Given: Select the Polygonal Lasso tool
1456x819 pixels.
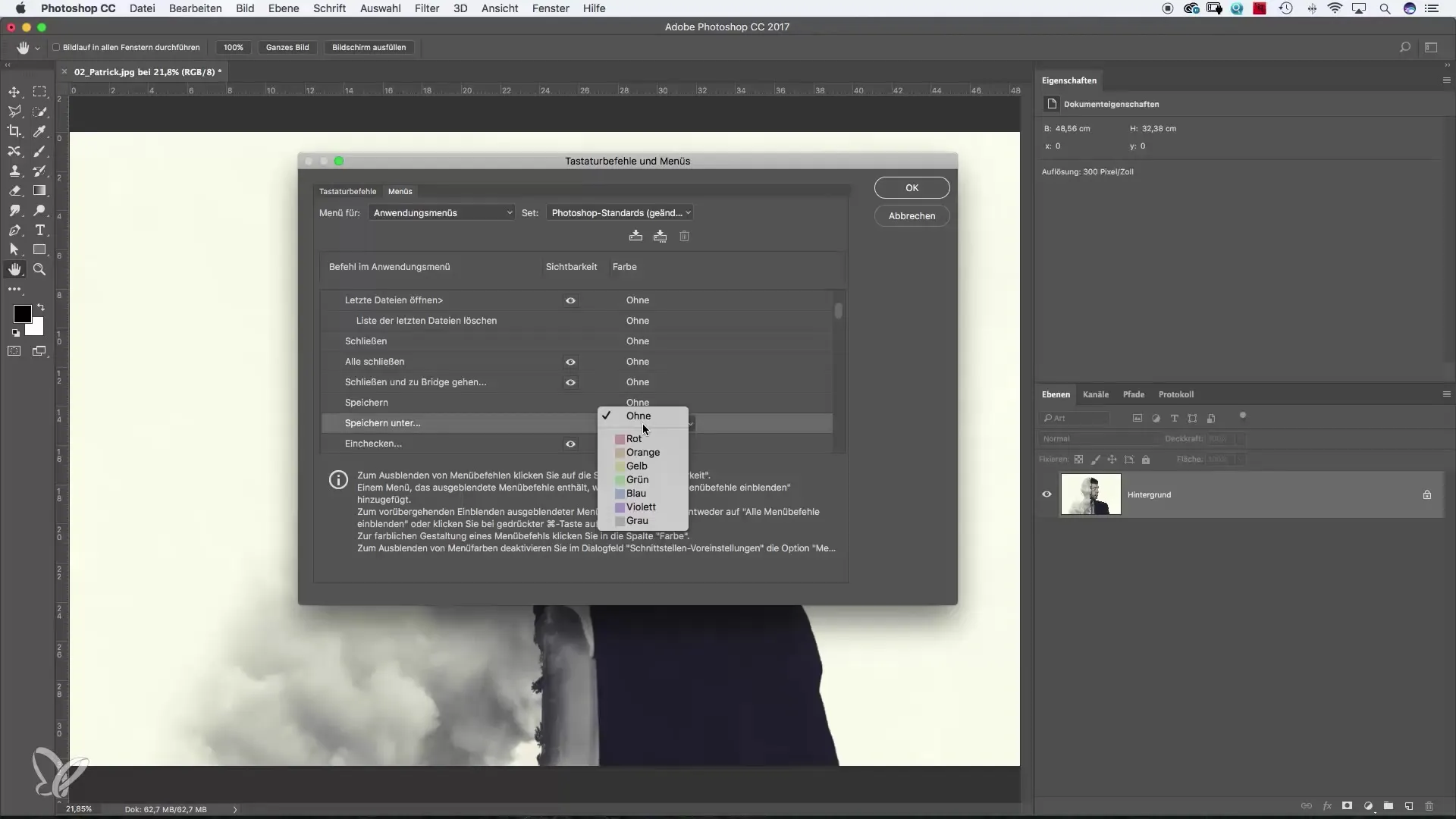Looking at the screenshot, I should (x=14, y=111).
